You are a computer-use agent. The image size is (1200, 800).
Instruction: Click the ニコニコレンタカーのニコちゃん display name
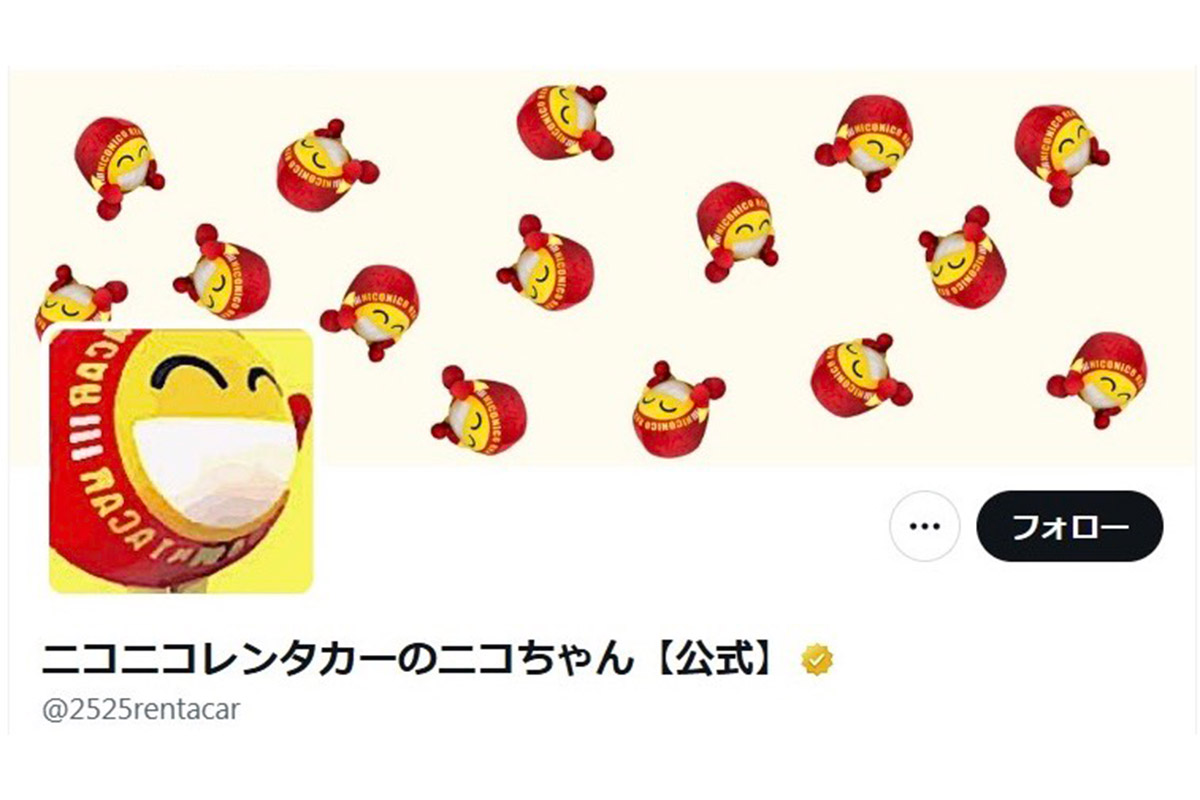337,660
